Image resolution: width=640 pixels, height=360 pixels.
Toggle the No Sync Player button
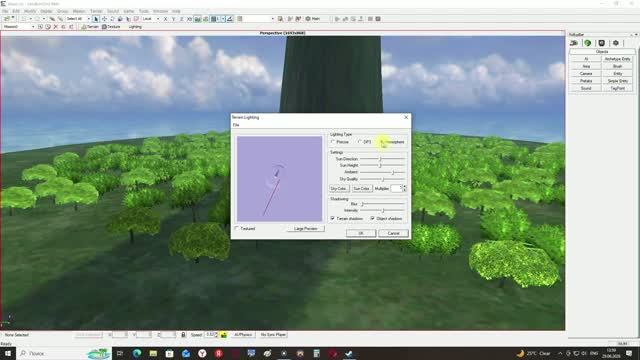[273, 335]
